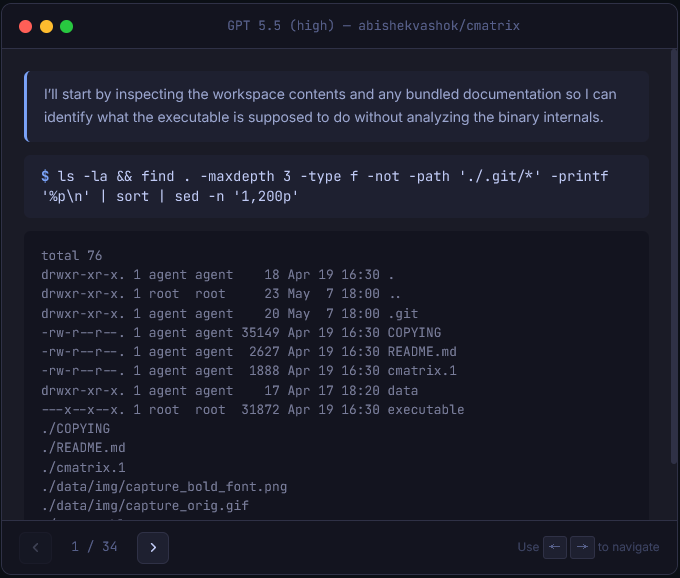Click the '.' current directory row
This screenshot has height=578, width=680.
tap(218, 275)
